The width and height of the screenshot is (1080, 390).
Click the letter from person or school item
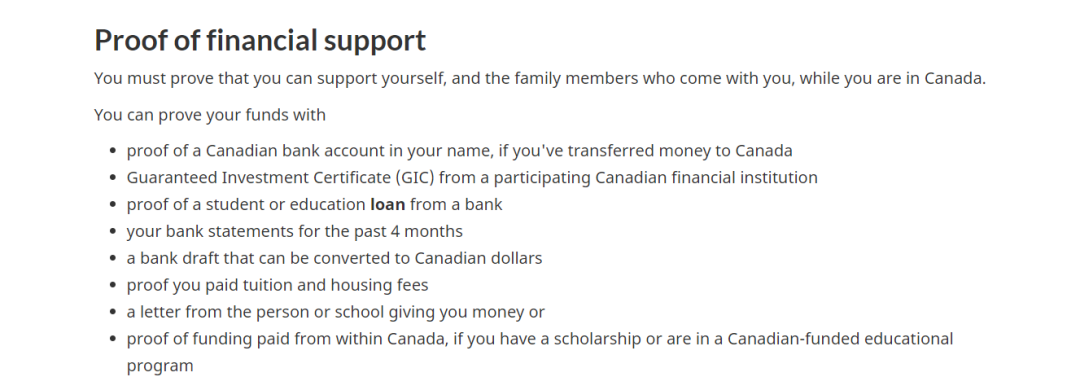335,312
